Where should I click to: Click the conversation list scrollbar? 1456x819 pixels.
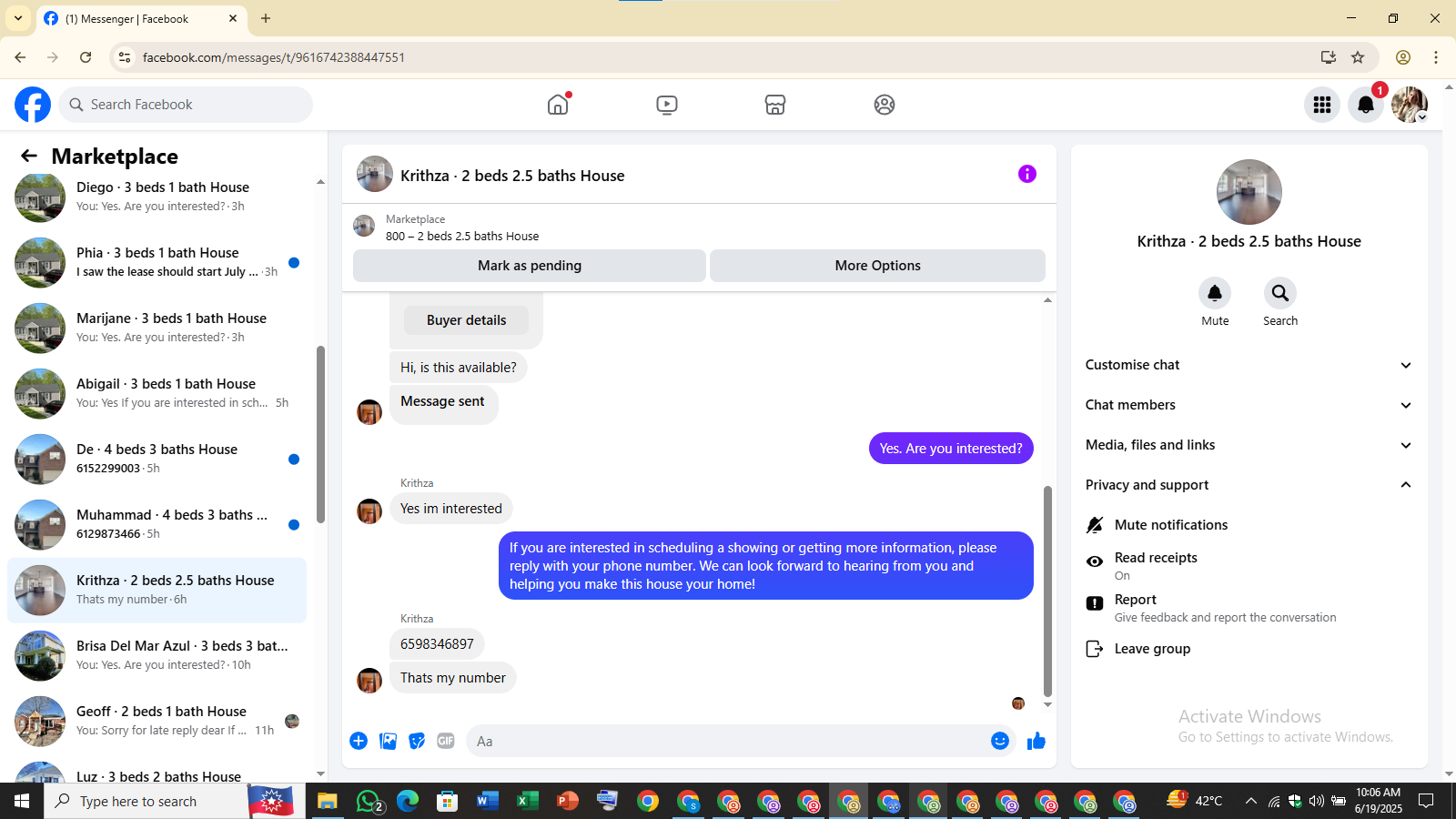[x=320, y=435]
